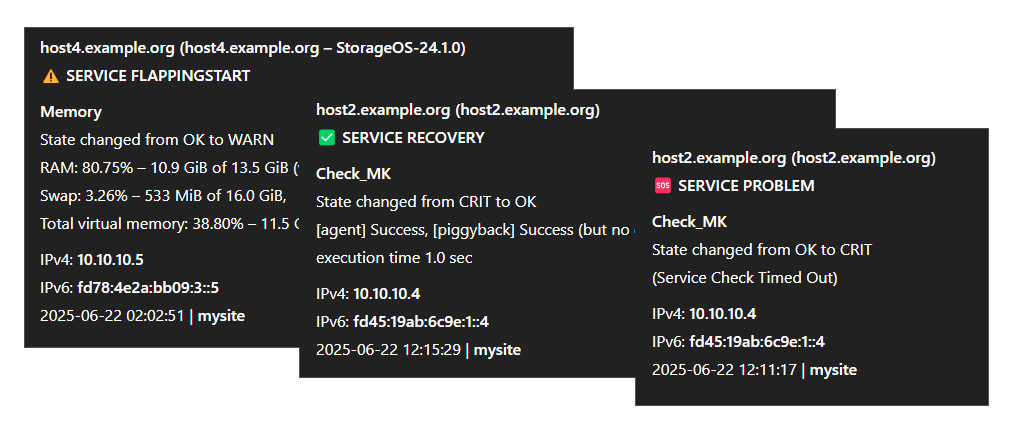Click mysite beside the 12:11:17 timestamp

tap(834, 371)
